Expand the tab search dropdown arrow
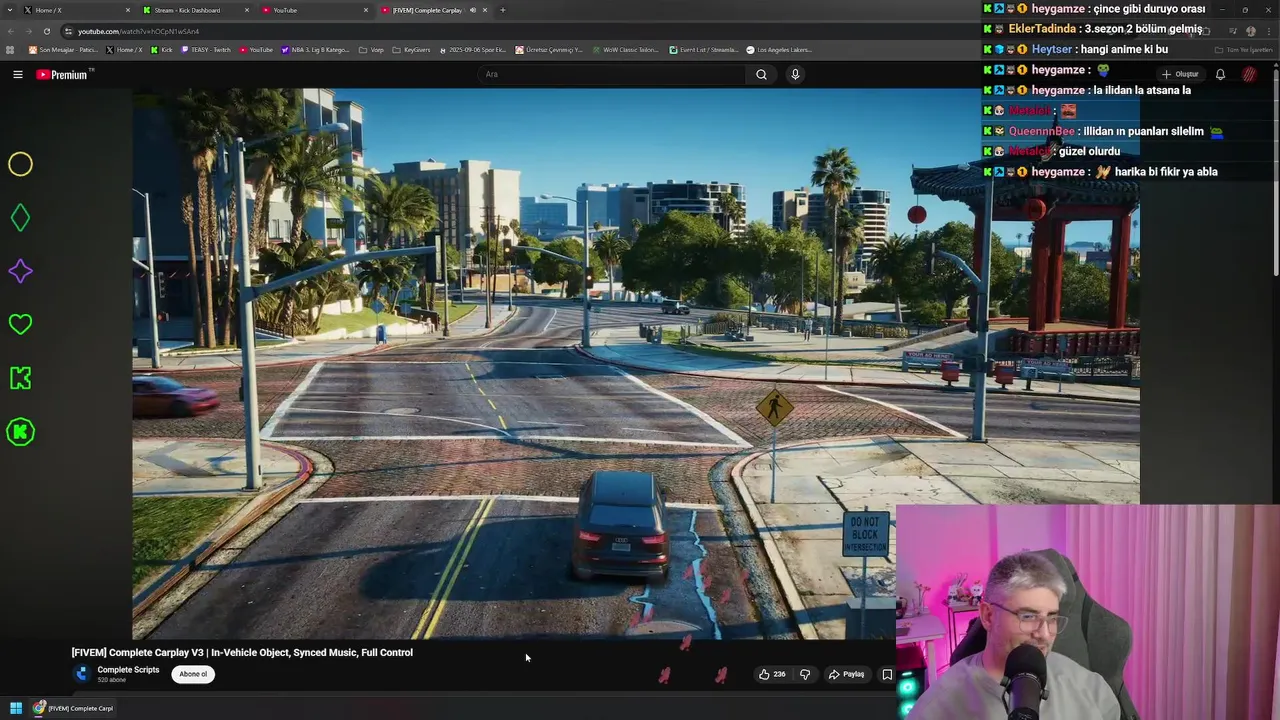The width and height of the screenshot is (1280, 720). point(8,10)
